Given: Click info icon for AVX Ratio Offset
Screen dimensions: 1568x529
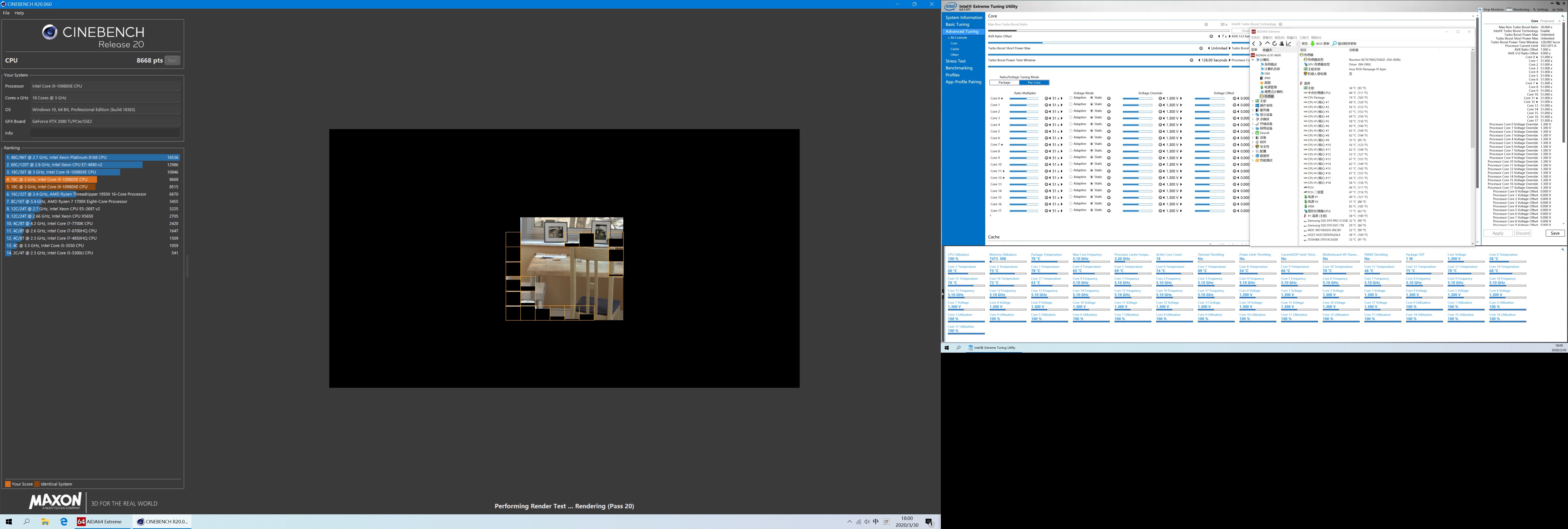Looking at the screenshot, I should point(1211,36).
